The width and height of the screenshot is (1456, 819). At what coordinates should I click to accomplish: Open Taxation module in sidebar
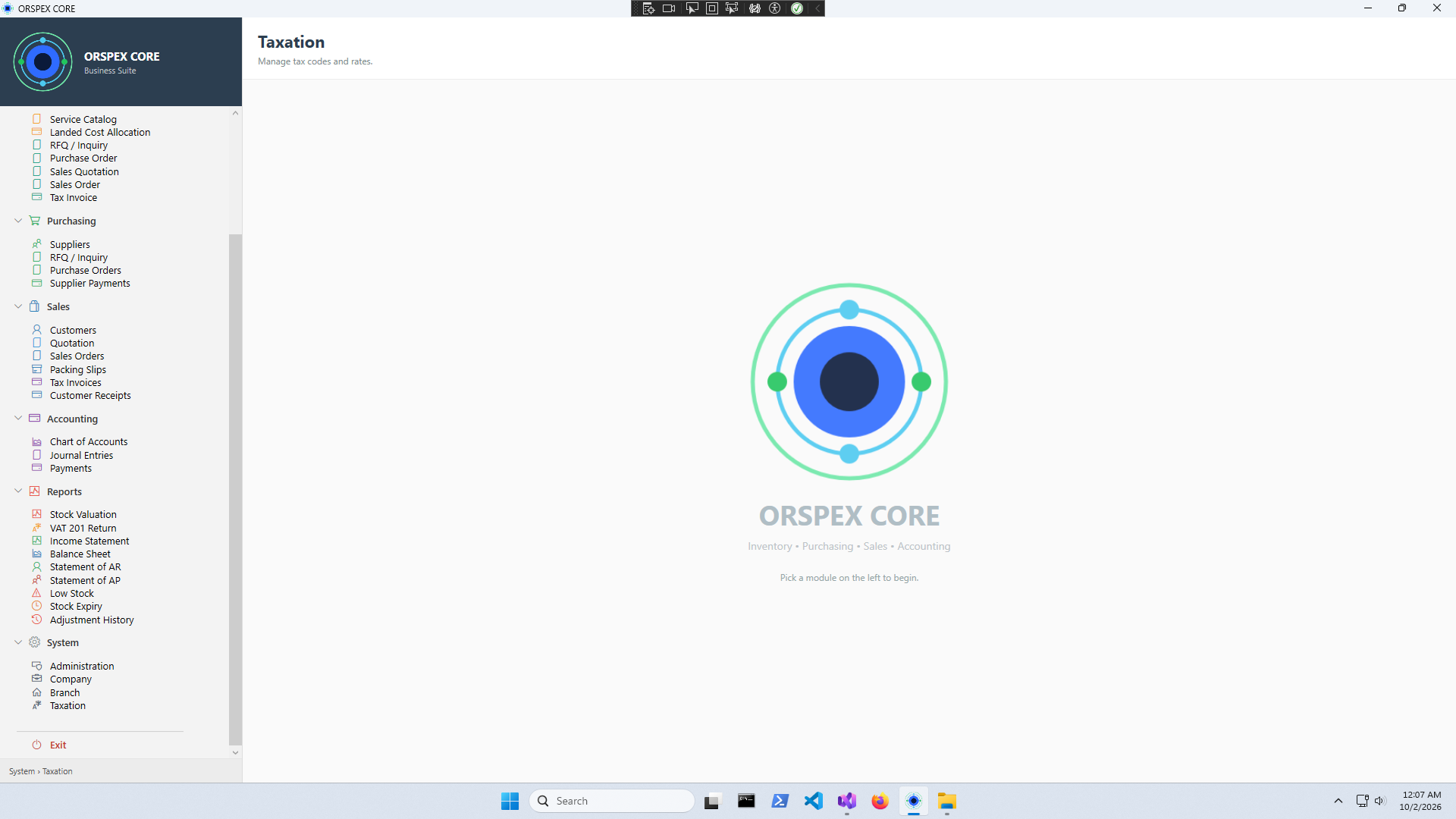[x=67, y=705]
